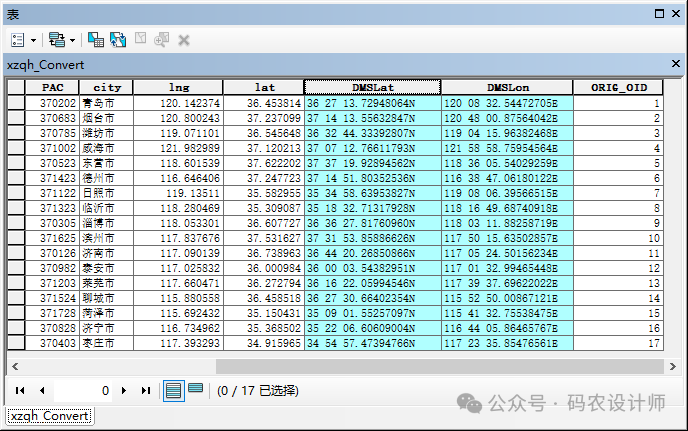688x431 pixels.
Task: Click the PAC column header
Action: pos(53,88)
